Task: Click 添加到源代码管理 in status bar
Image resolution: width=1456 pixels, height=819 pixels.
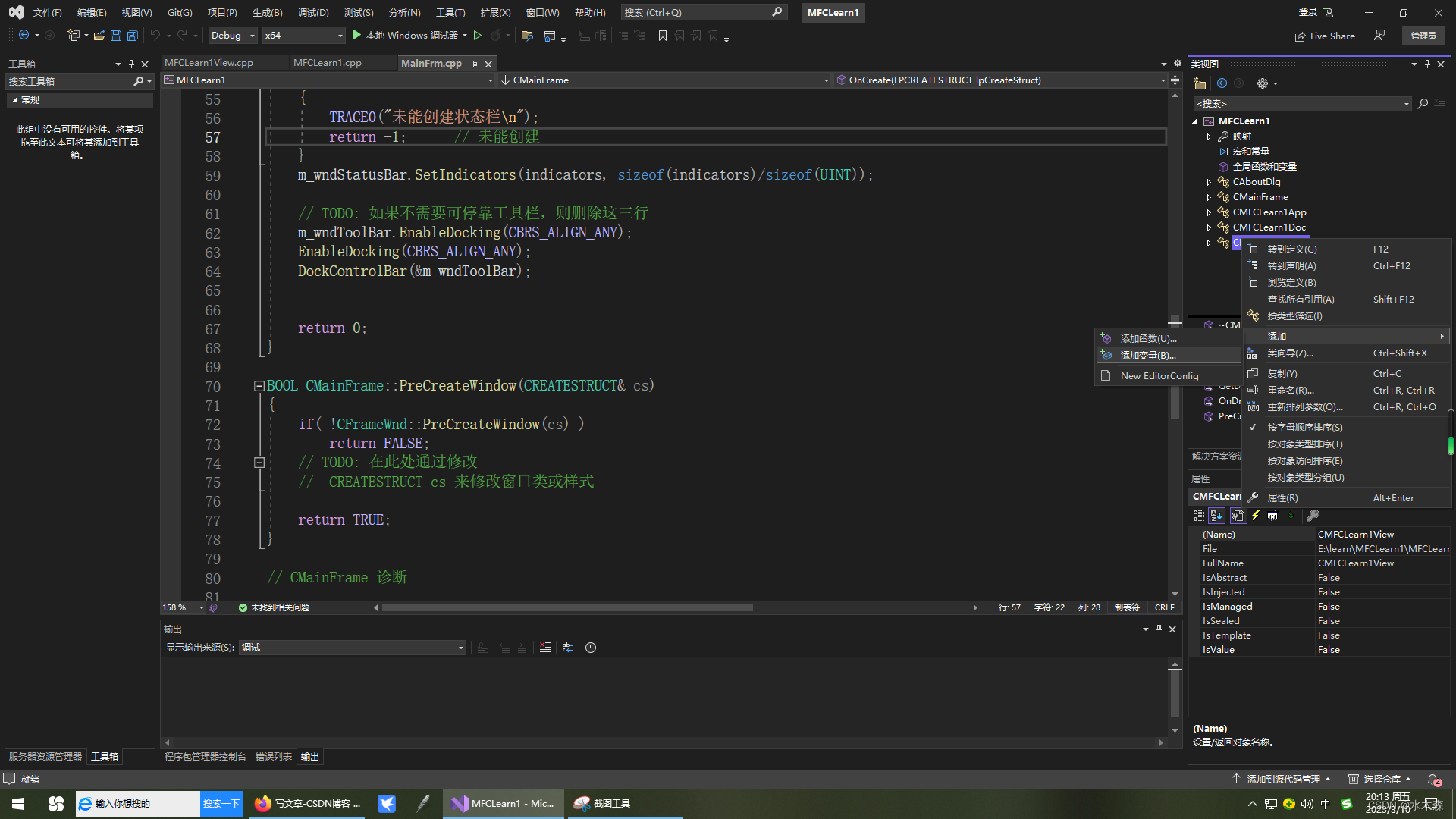Action: (x=1283, y=780)
